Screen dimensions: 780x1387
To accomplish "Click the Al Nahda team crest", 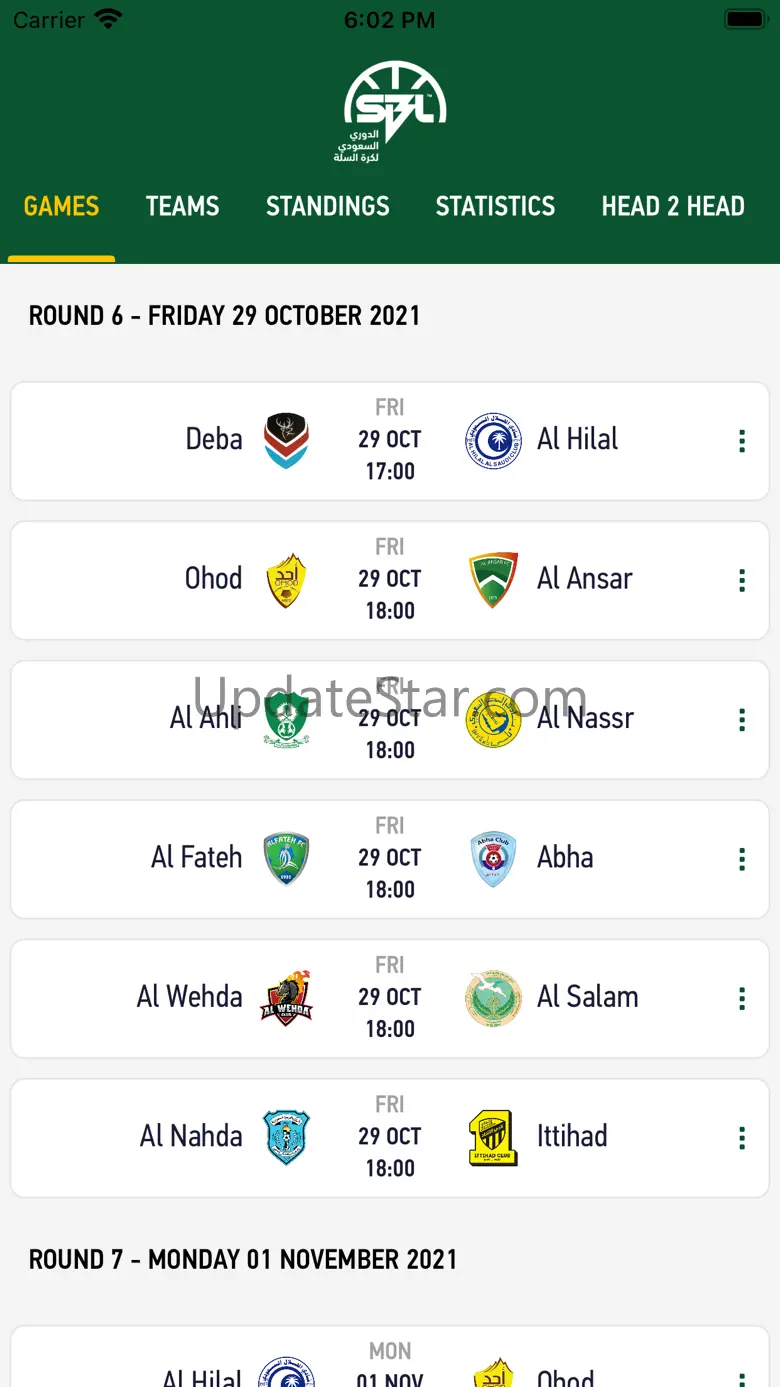I will [286, 1138].
